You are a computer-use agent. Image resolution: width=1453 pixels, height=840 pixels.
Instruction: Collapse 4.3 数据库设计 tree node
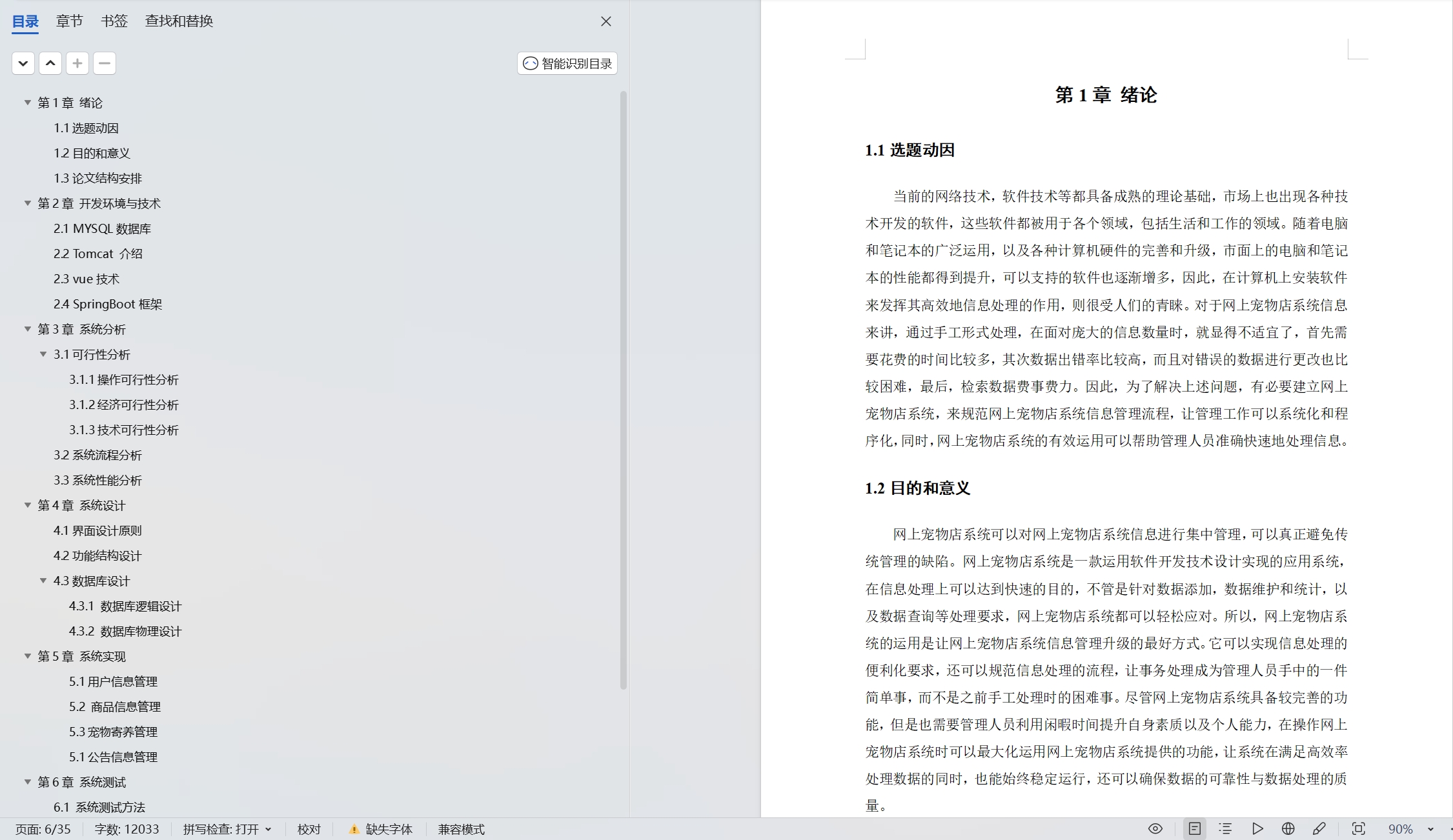(x=43, y=581)
